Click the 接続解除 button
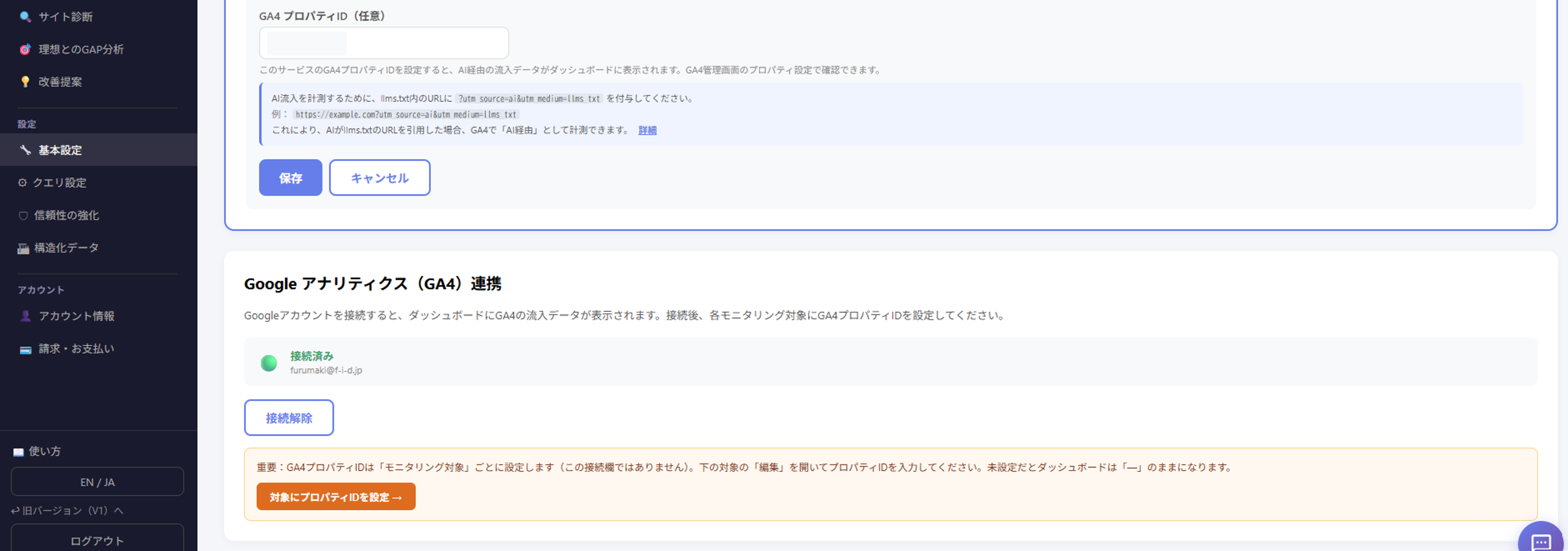 (x=289, y=418)
